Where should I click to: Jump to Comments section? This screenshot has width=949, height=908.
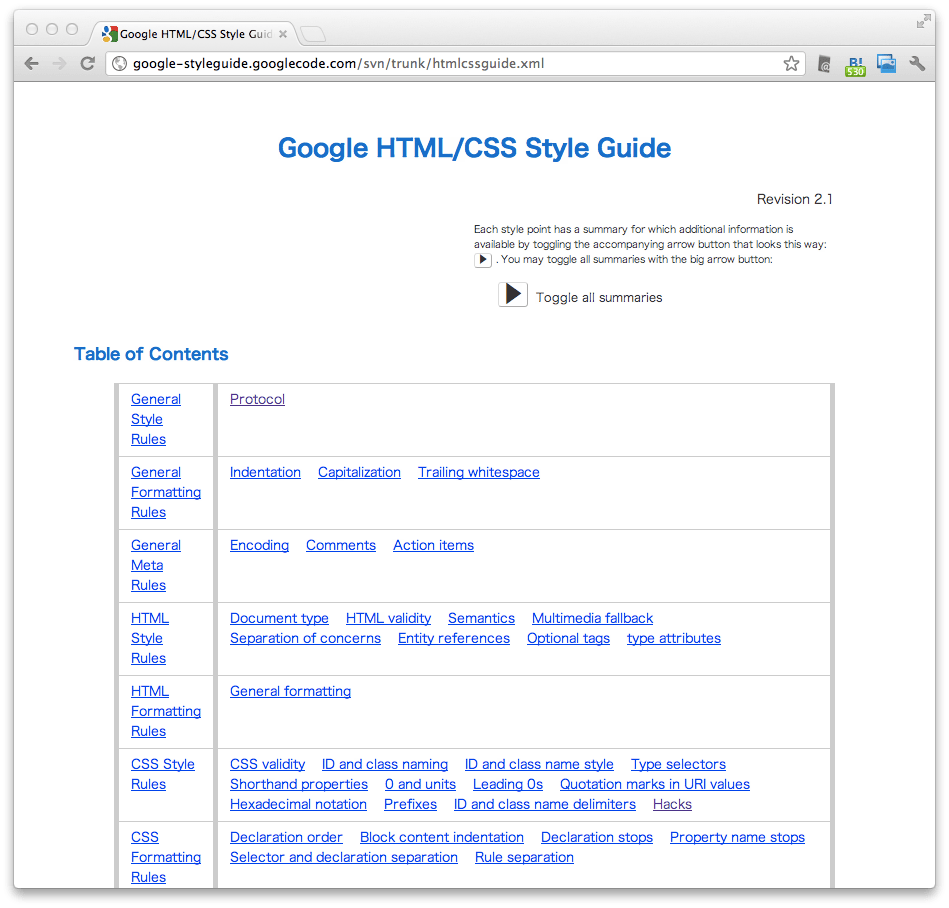341,545
